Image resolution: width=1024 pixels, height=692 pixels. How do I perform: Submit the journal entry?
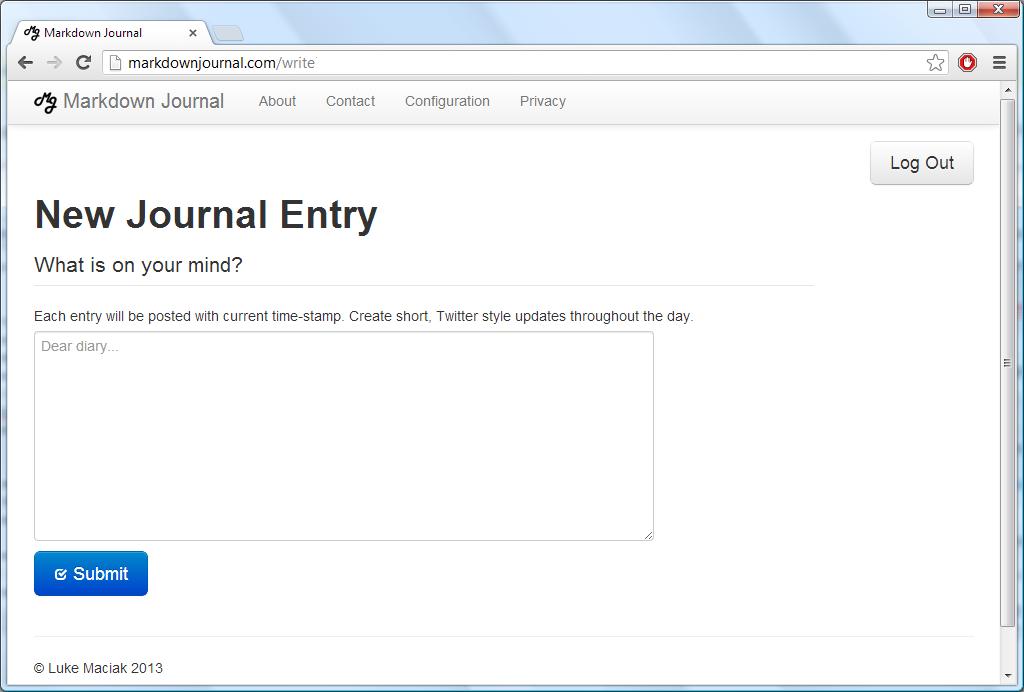tap(91, 574)
